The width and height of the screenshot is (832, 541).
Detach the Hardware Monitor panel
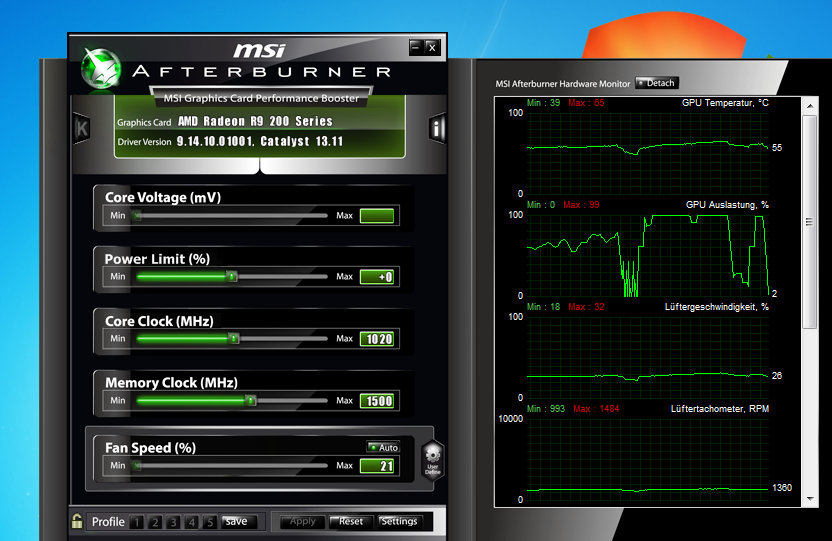click(657, 83)
